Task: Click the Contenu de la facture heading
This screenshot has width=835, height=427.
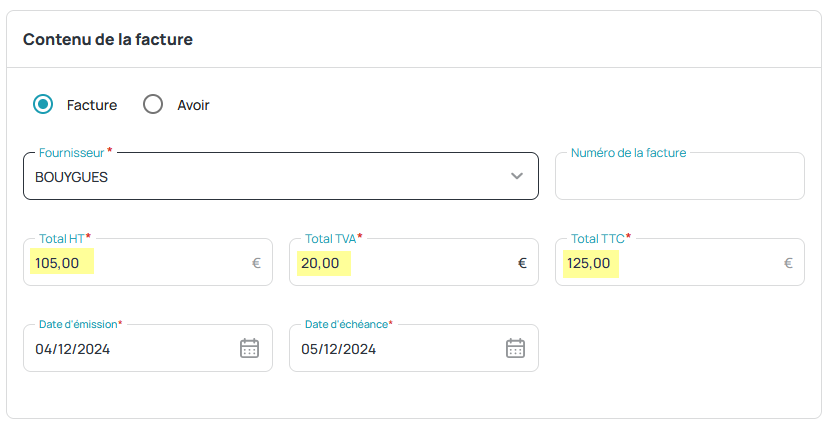Action: [x=108, y=39]
